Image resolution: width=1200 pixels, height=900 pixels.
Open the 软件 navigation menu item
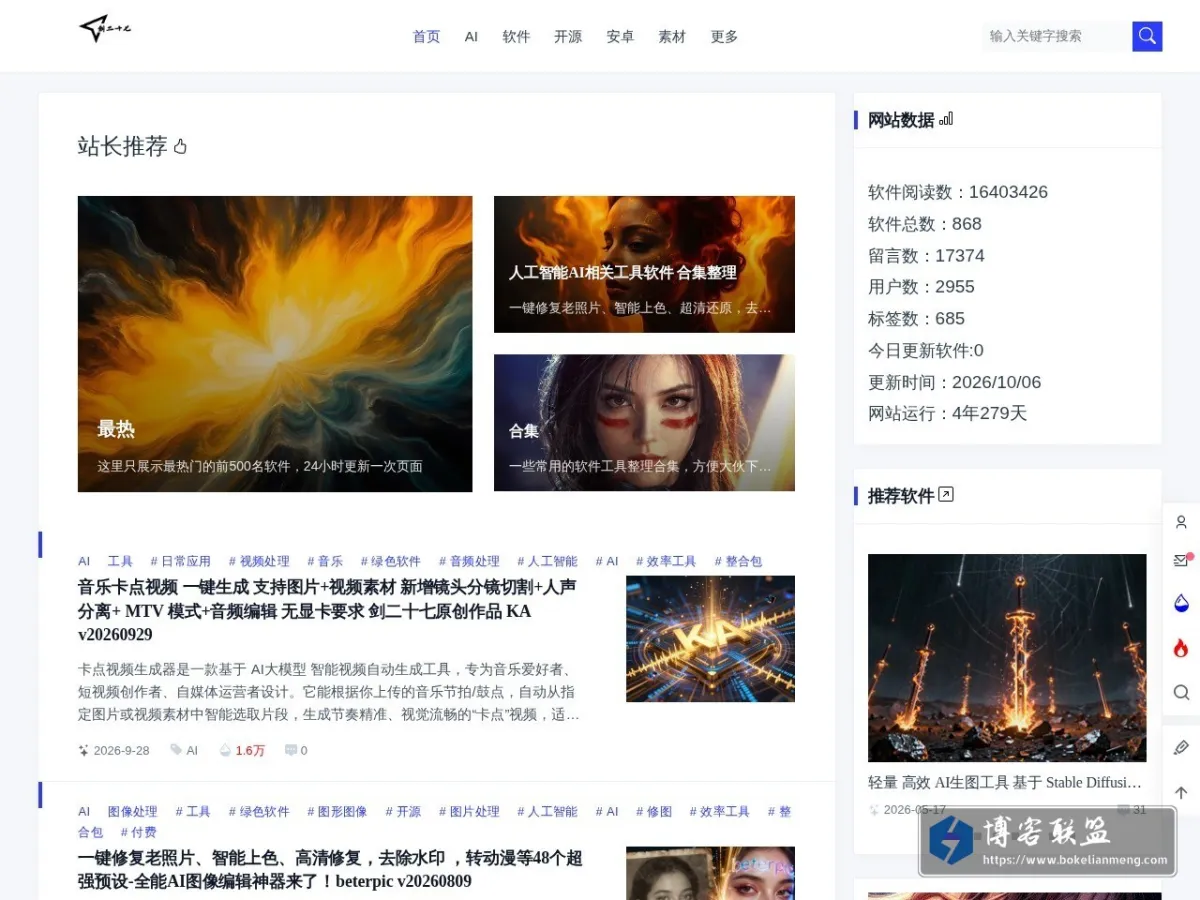pyautogui.click(x=516, y=36)
